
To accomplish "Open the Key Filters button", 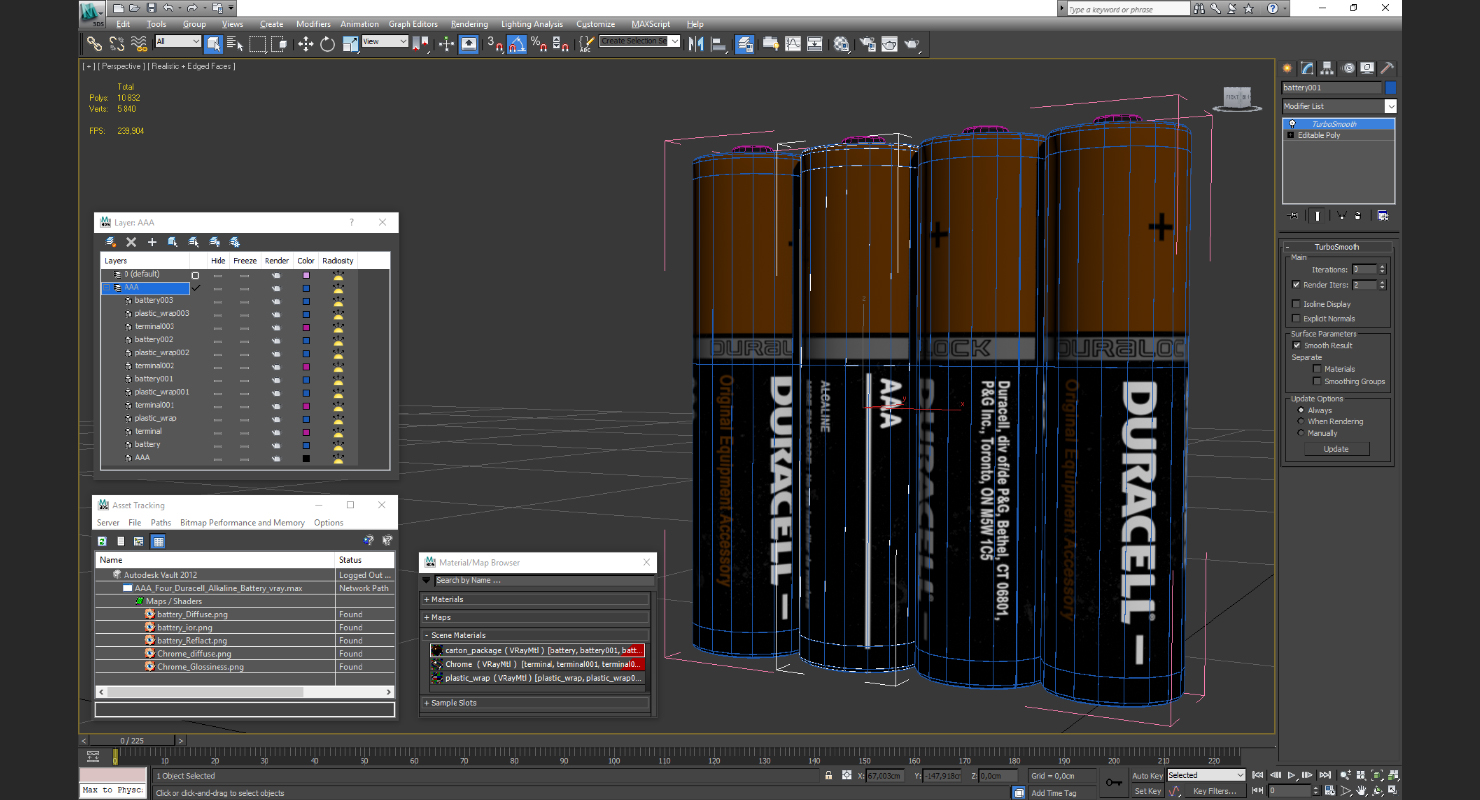I will [x=1214, y=791].
